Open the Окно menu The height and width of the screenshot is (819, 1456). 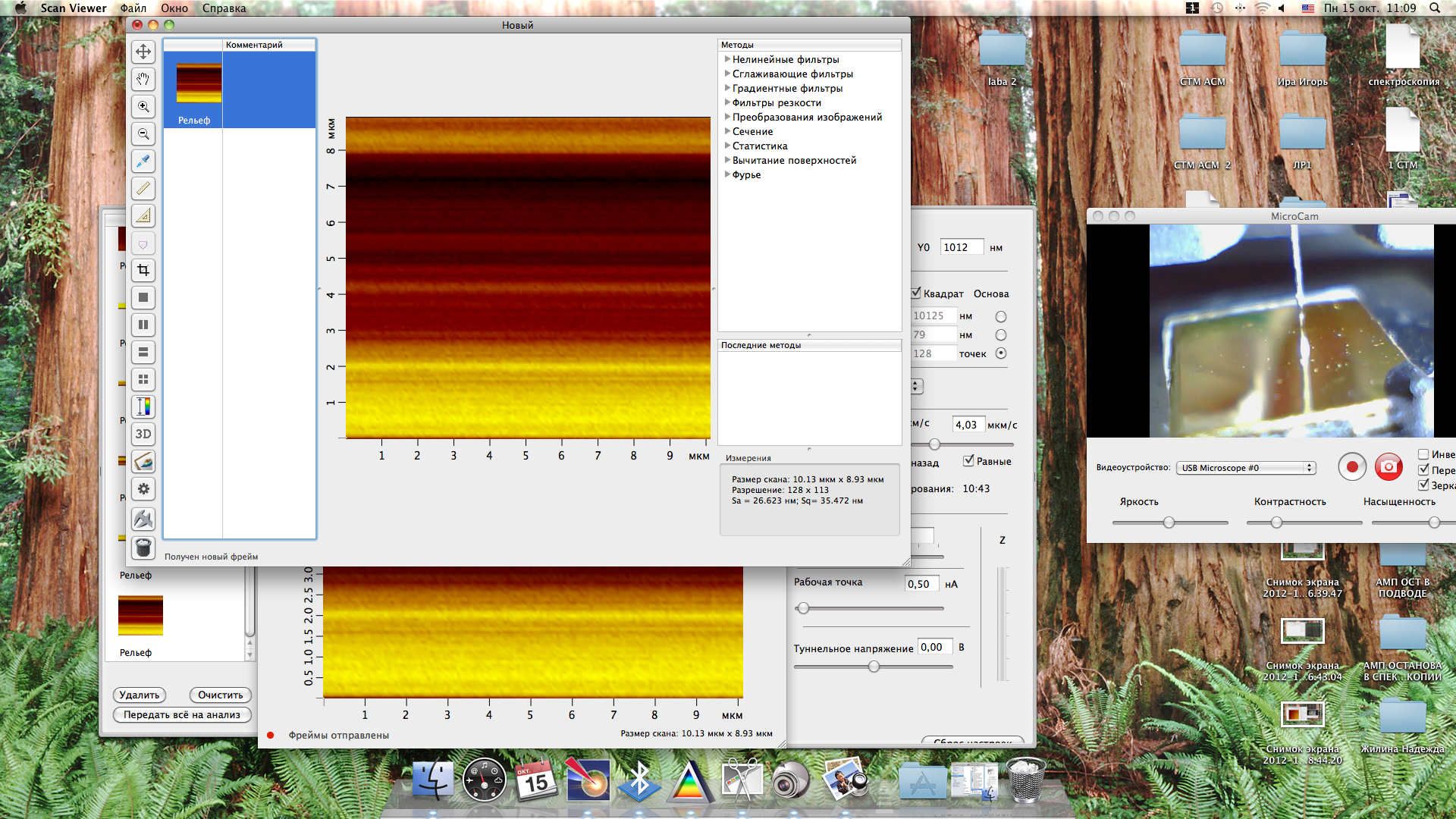click(x=174, y=8)
